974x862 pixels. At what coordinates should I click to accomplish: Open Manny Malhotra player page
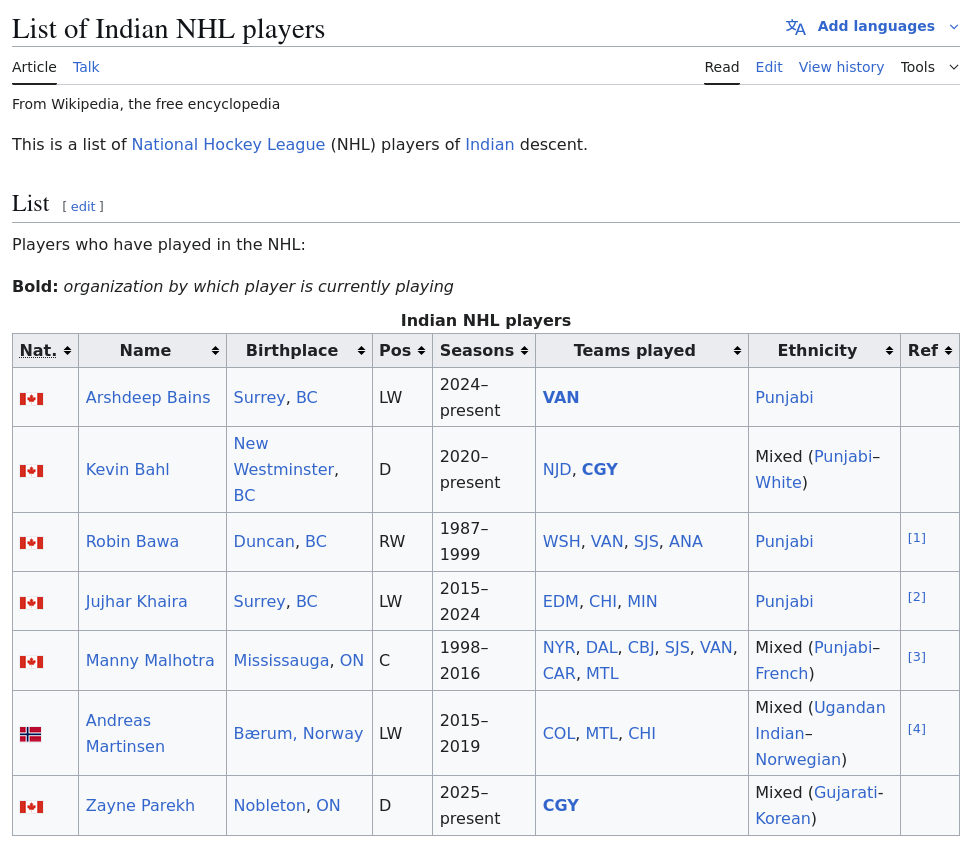click(x=150, y=660)
